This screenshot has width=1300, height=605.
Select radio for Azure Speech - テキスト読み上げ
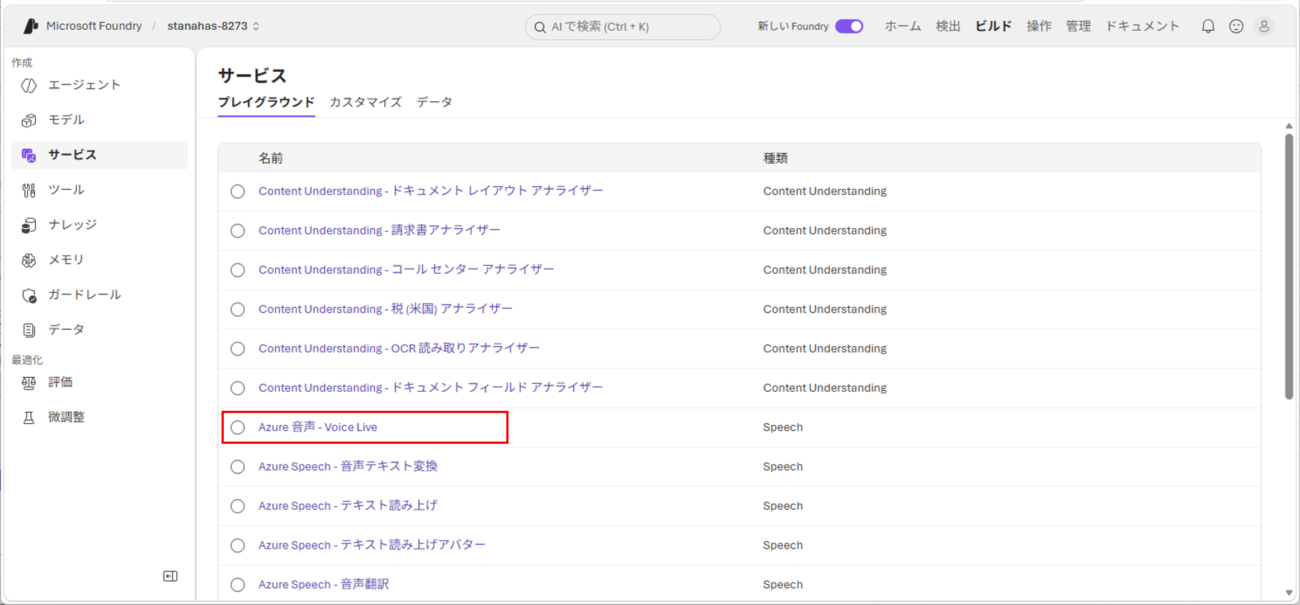[237, 506]
